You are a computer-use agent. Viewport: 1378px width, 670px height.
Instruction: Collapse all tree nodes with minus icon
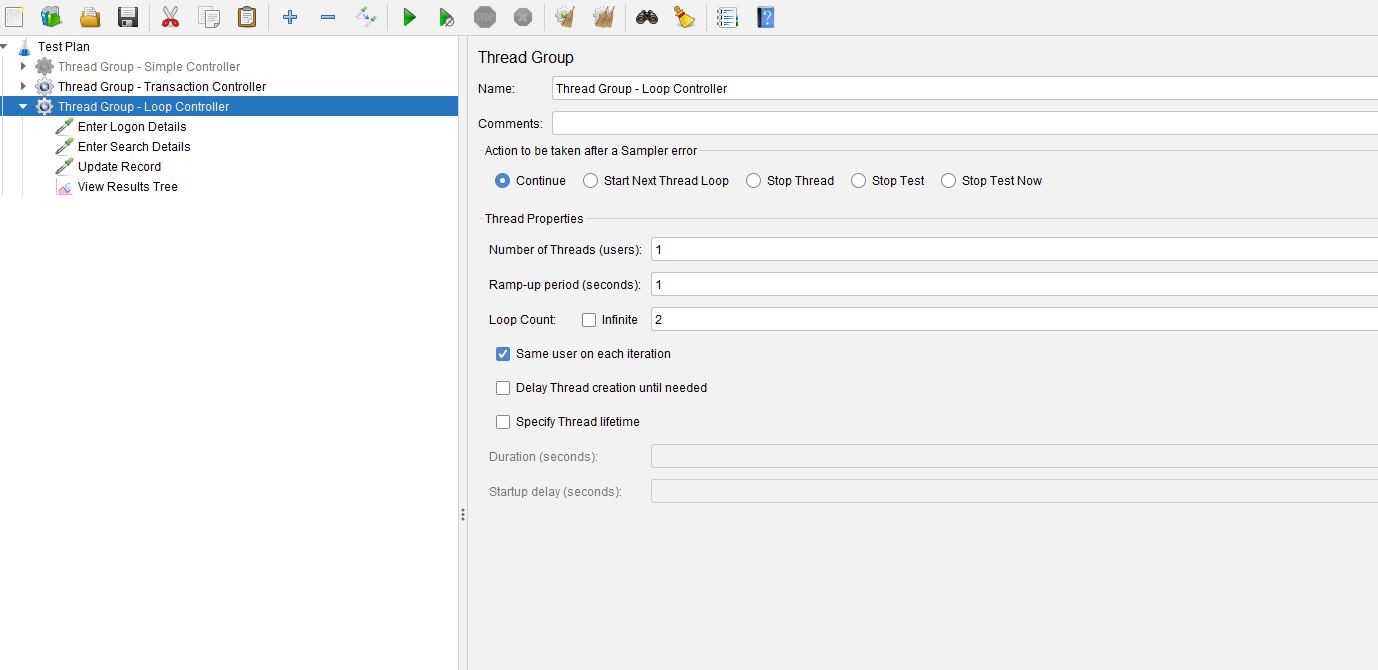[328, 17]
